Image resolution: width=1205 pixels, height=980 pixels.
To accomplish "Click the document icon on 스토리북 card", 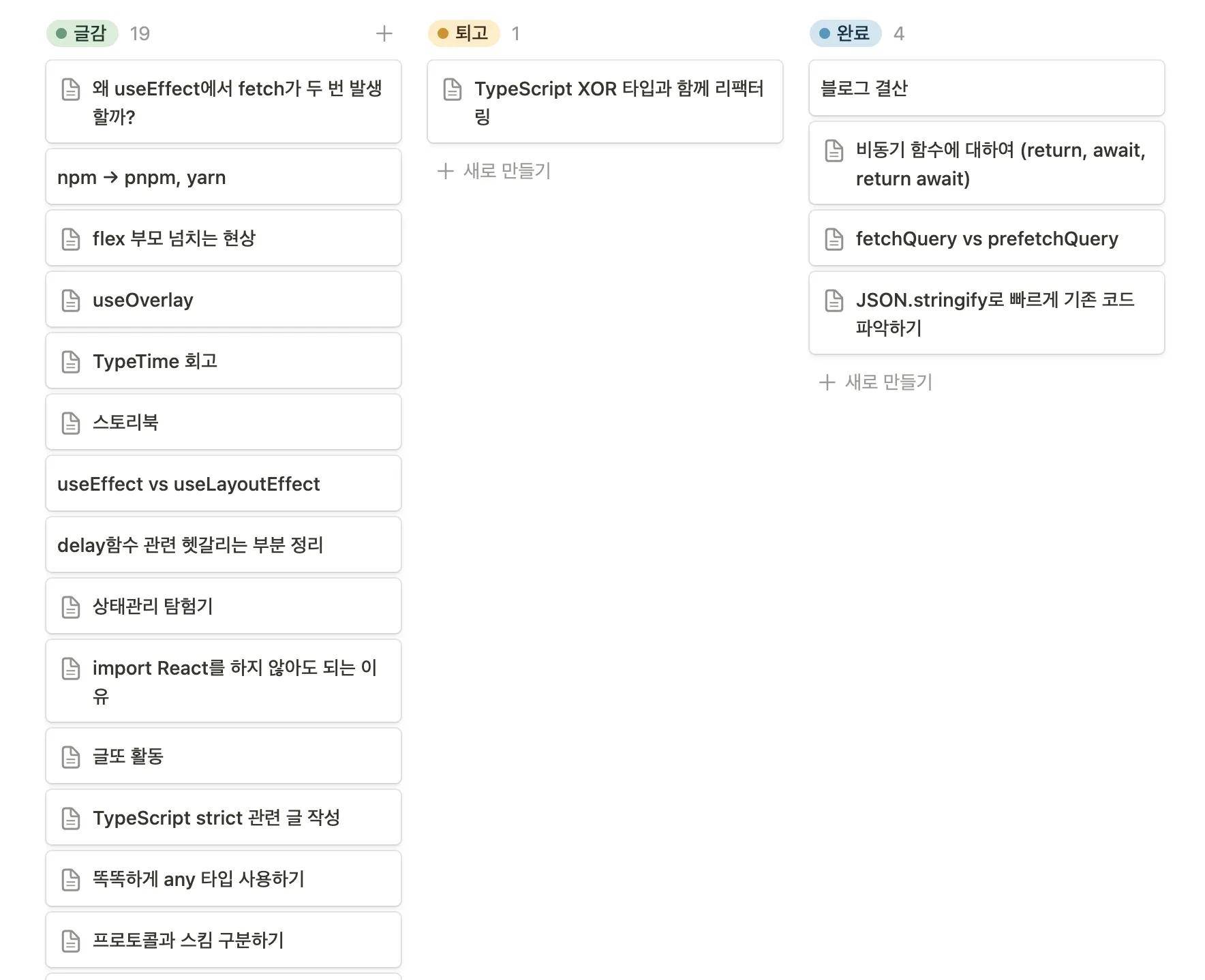I will coord(71,422).
